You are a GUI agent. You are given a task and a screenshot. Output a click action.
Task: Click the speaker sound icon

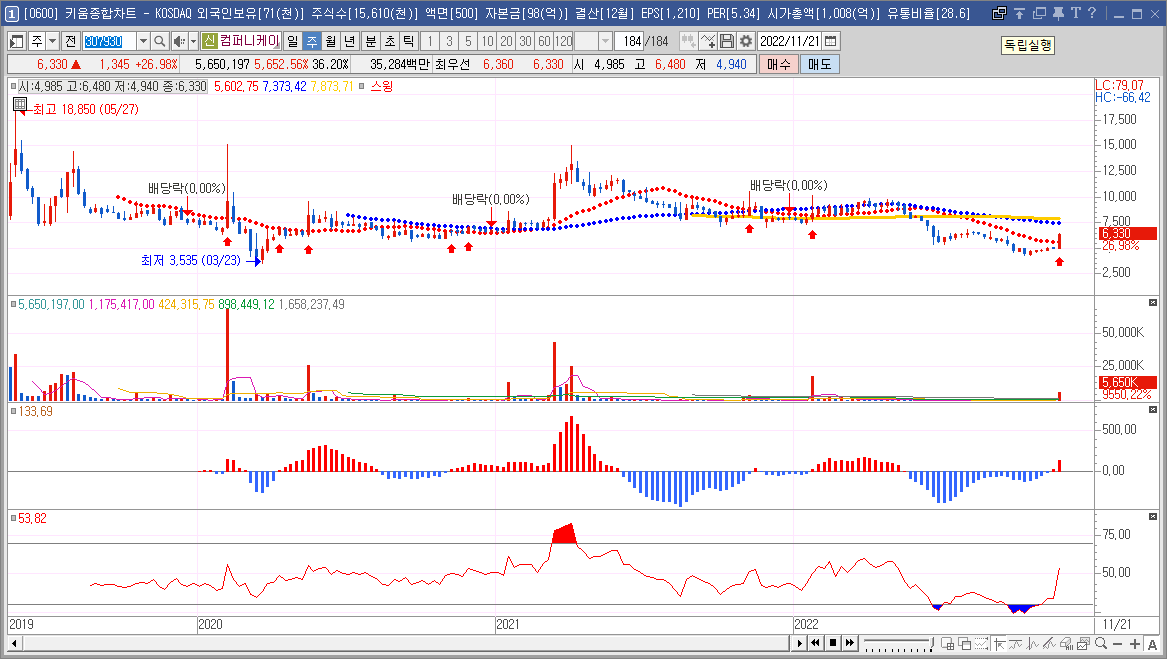(179, 42)
